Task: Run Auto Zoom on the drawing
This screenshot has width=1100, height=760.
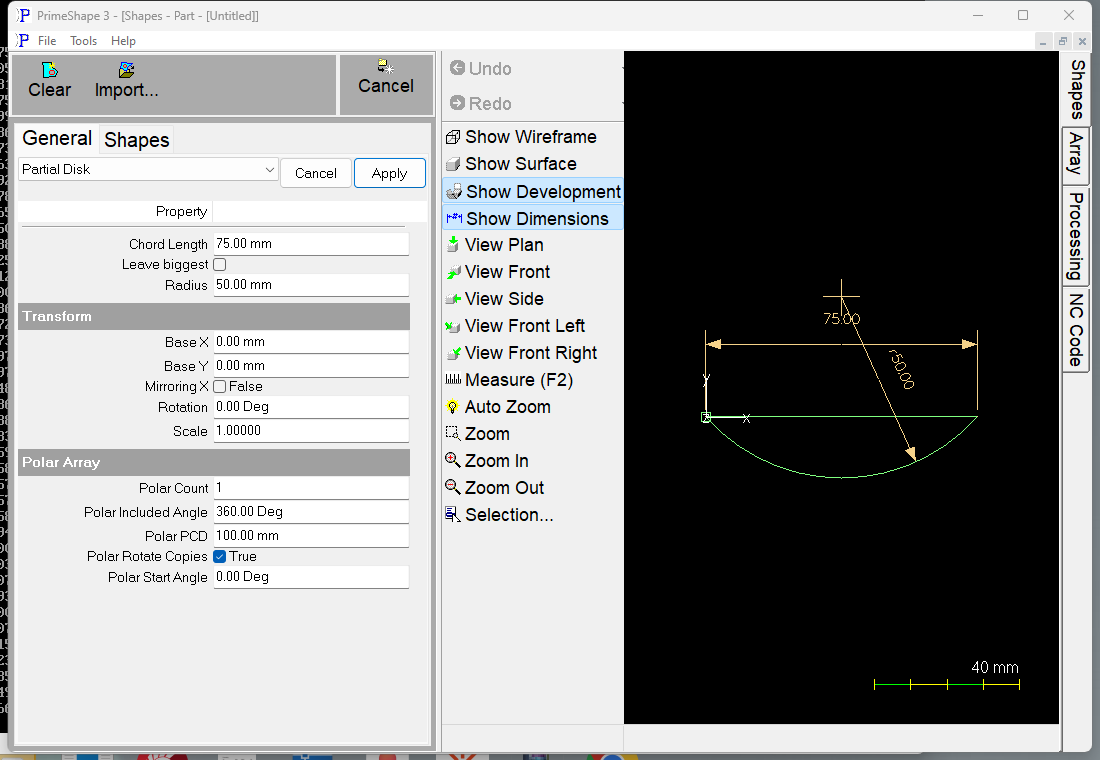Action: point(499,407)
